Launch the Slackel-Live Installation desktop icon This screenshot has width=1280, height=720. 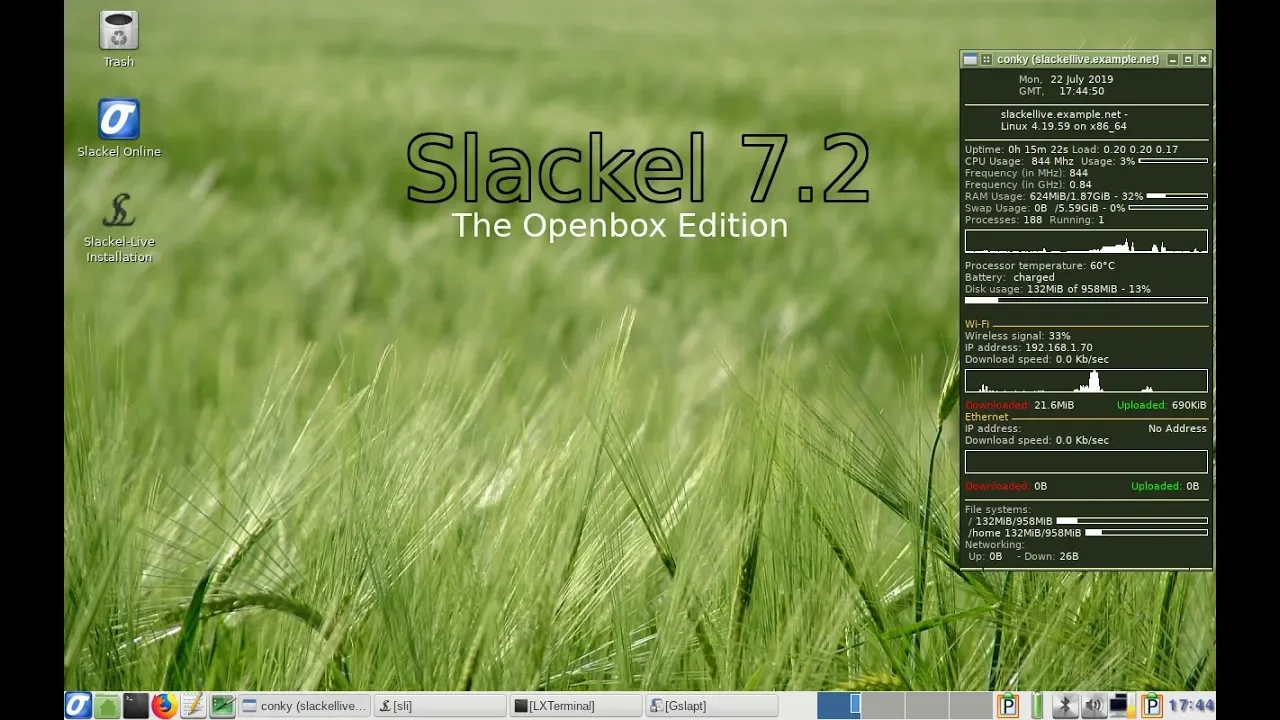[x=119, y=210]
